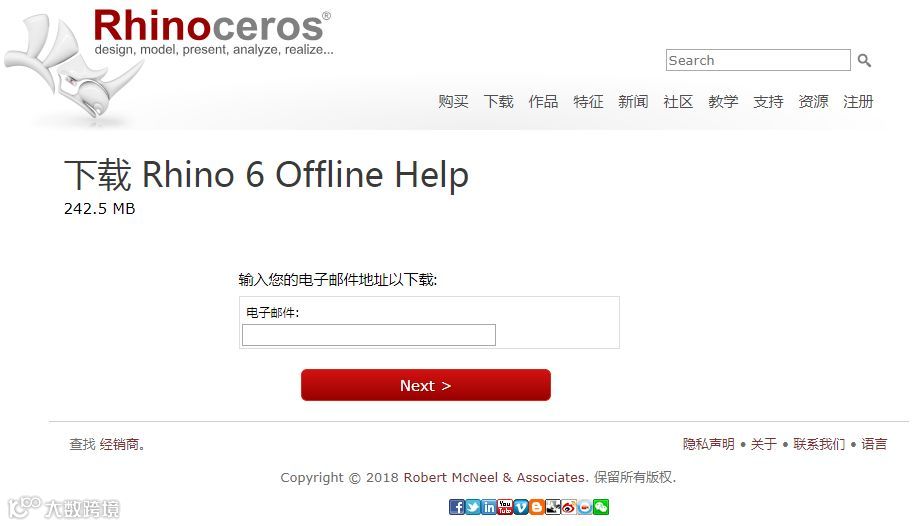Open the YouTube icon in footer
Screen dimensions: 916x526
(505, 507)
